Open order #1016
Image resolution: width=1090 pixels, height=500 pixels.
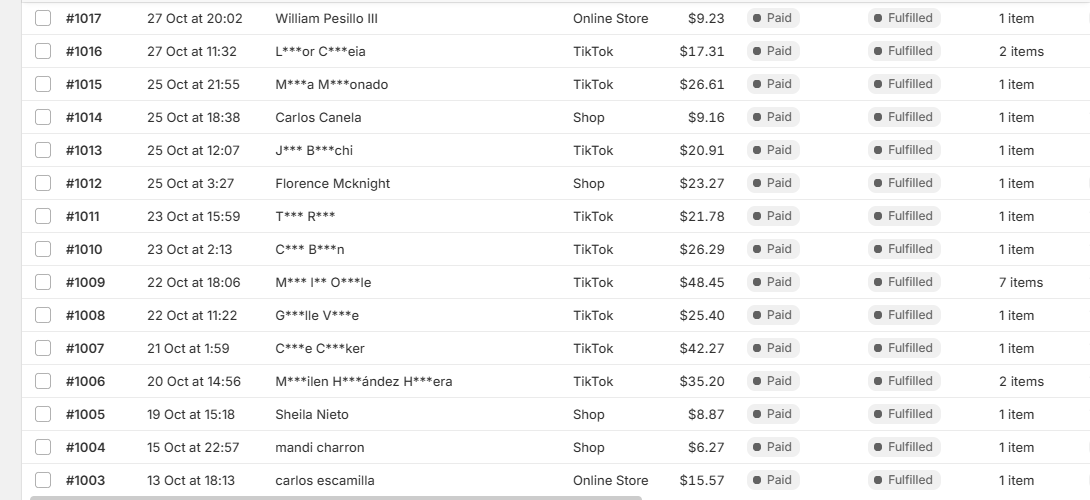[83, 51]
